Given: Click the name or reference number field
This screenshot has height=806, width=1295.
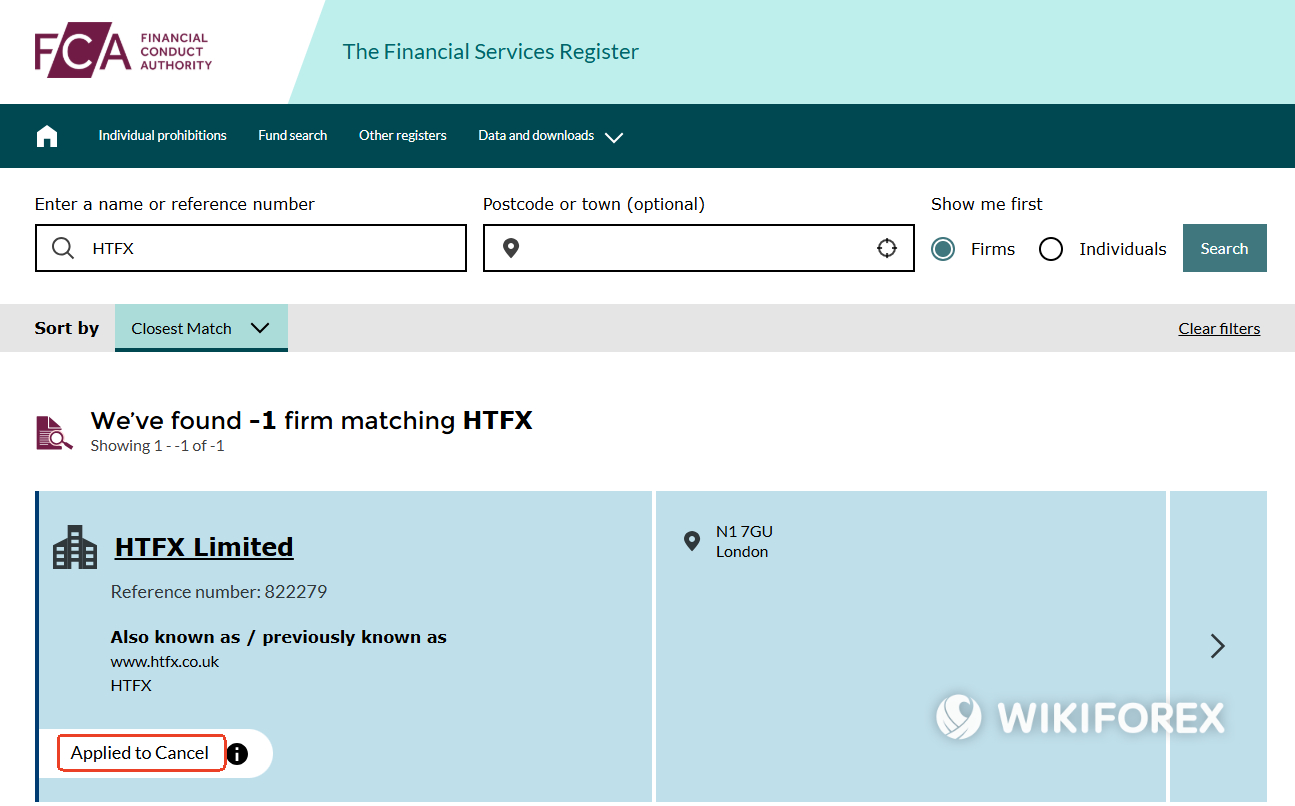Looking at the screenshot, I should [x=251, y=248].
